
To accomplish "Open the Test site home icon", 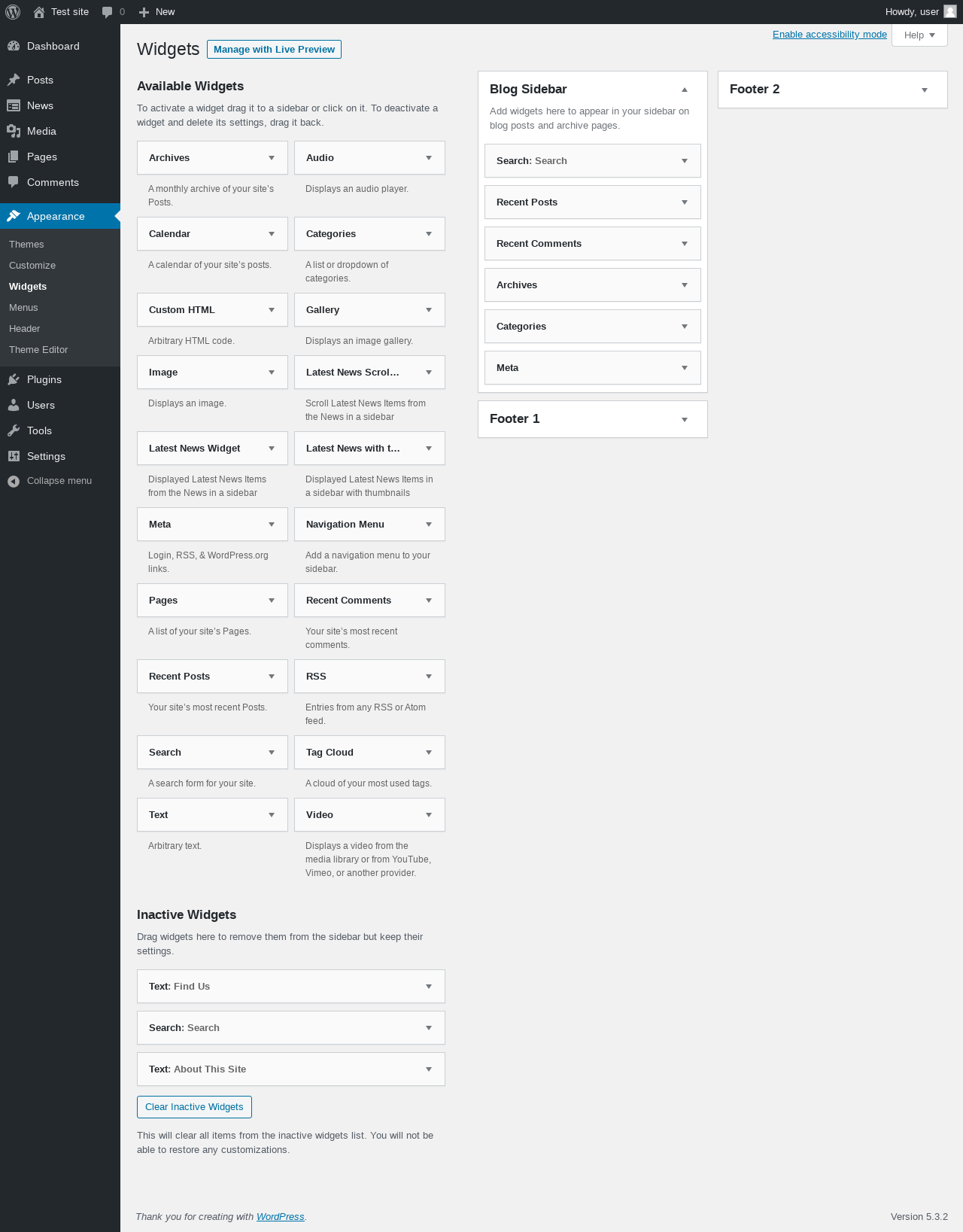I will coord(39,12).
